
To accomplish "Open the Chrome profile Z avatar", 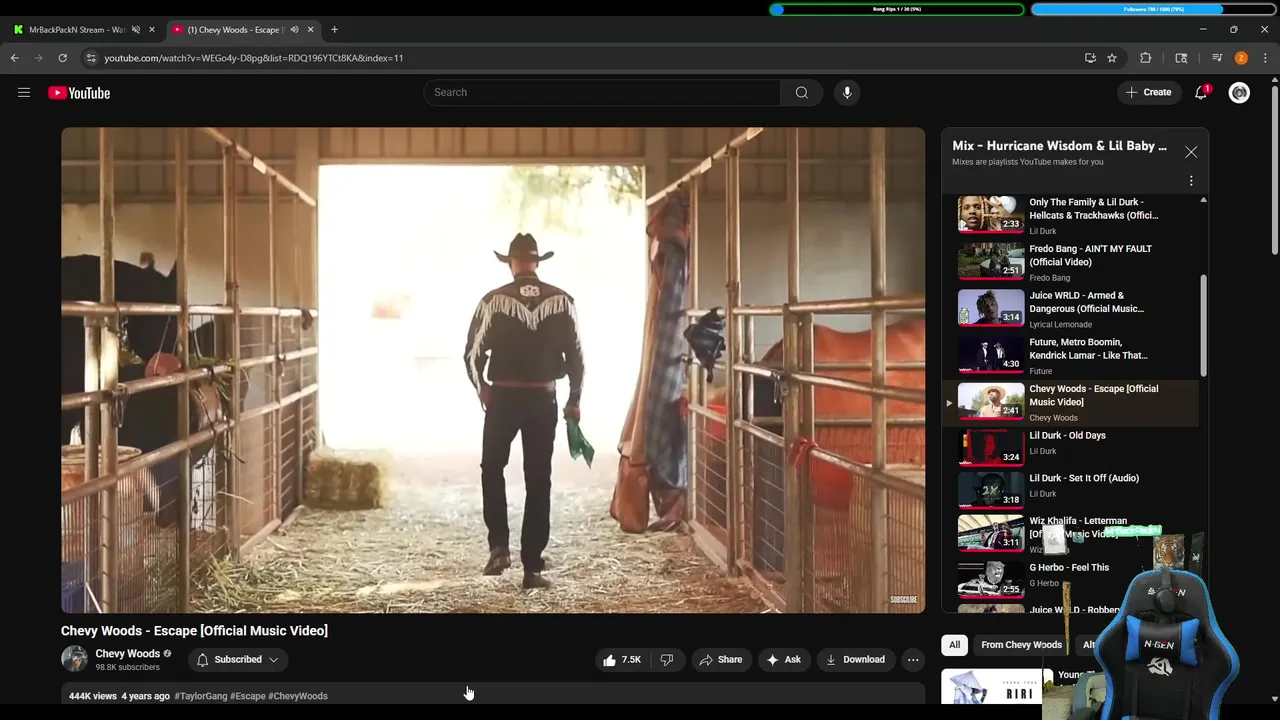I will 1241,58.
